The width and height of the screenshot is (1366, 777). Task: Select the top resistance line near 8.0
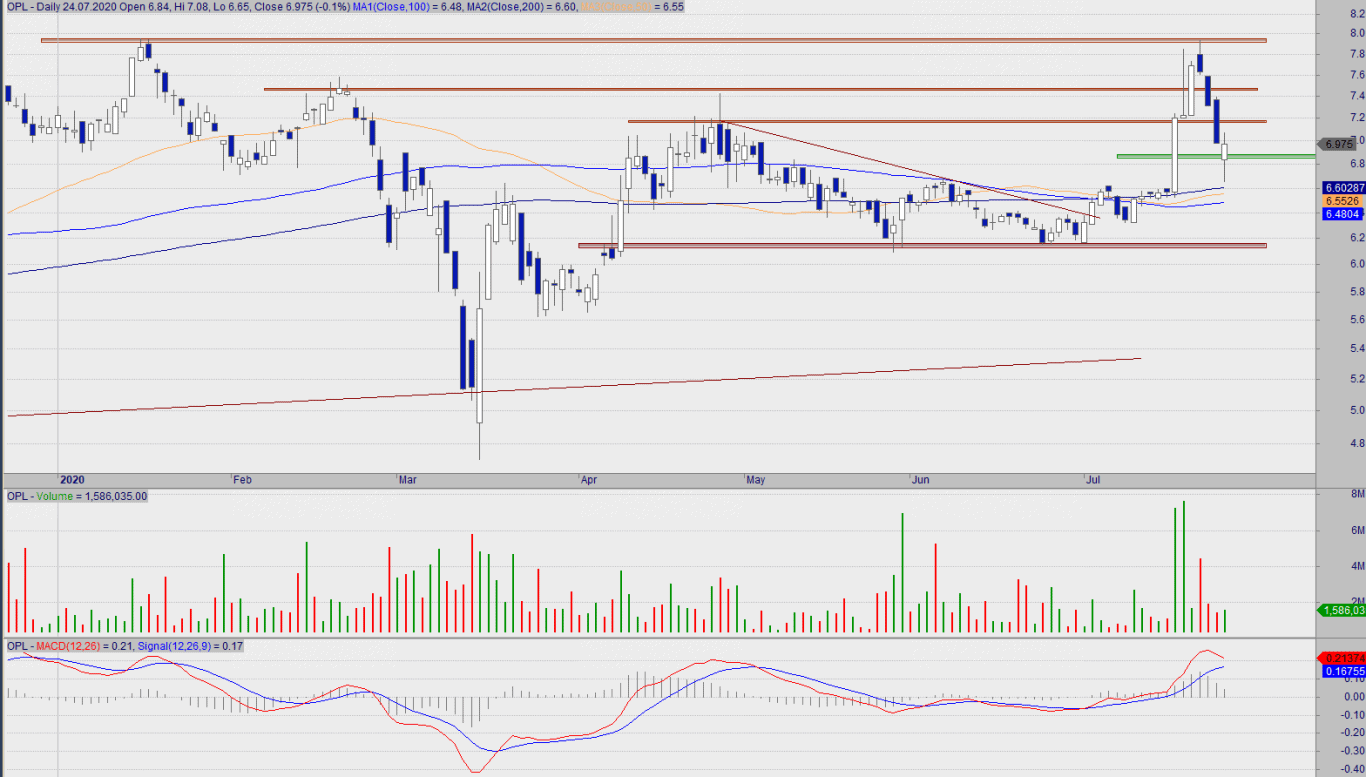coord(653,40)
